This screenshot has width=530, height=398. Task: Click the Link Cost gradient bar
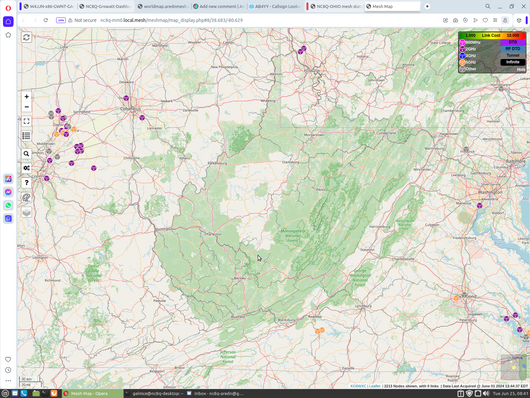click(492, 35)
